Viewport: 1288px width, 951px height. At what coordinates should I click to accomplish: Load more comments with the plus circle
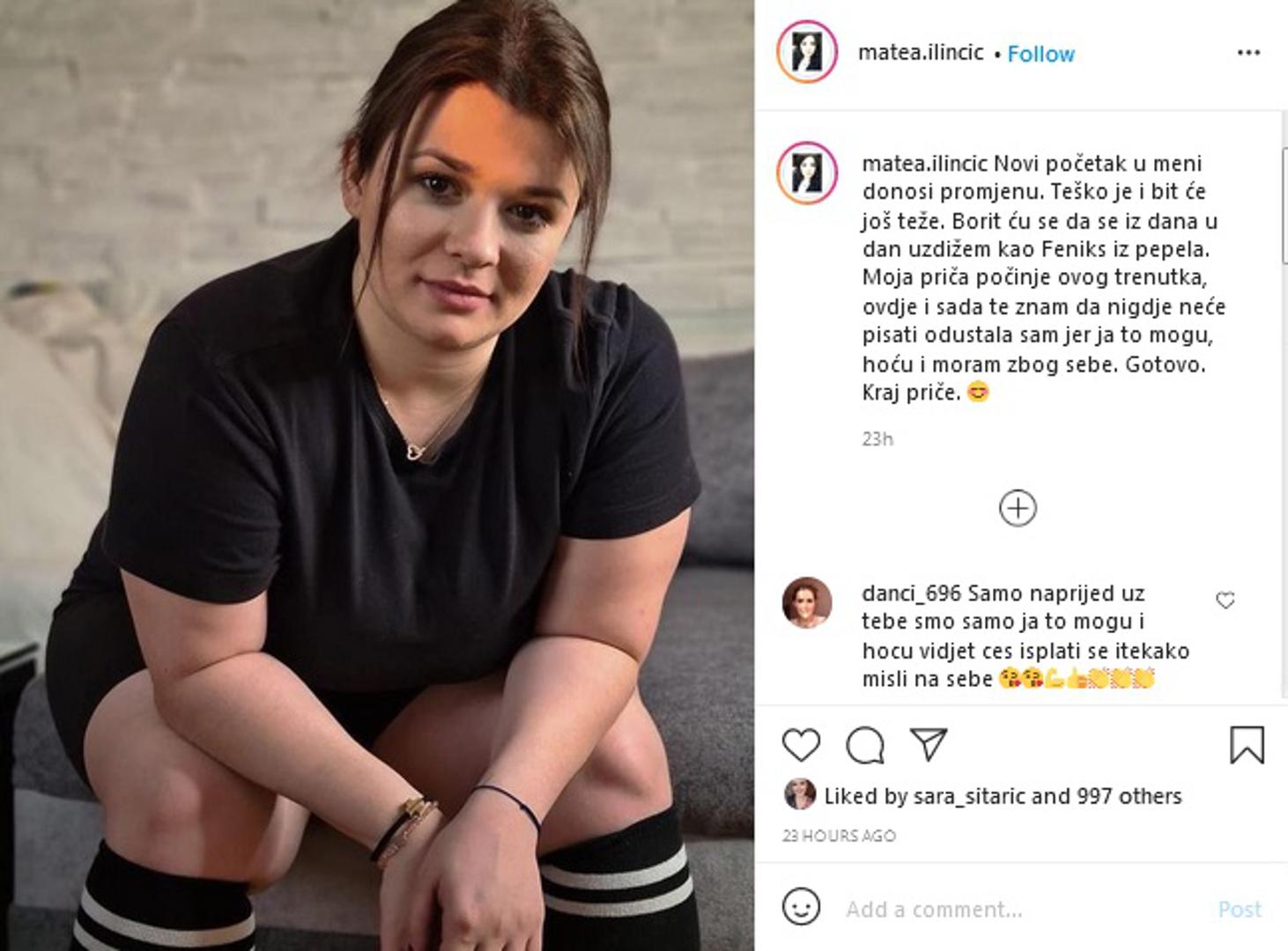click(x=1018, y=508)
